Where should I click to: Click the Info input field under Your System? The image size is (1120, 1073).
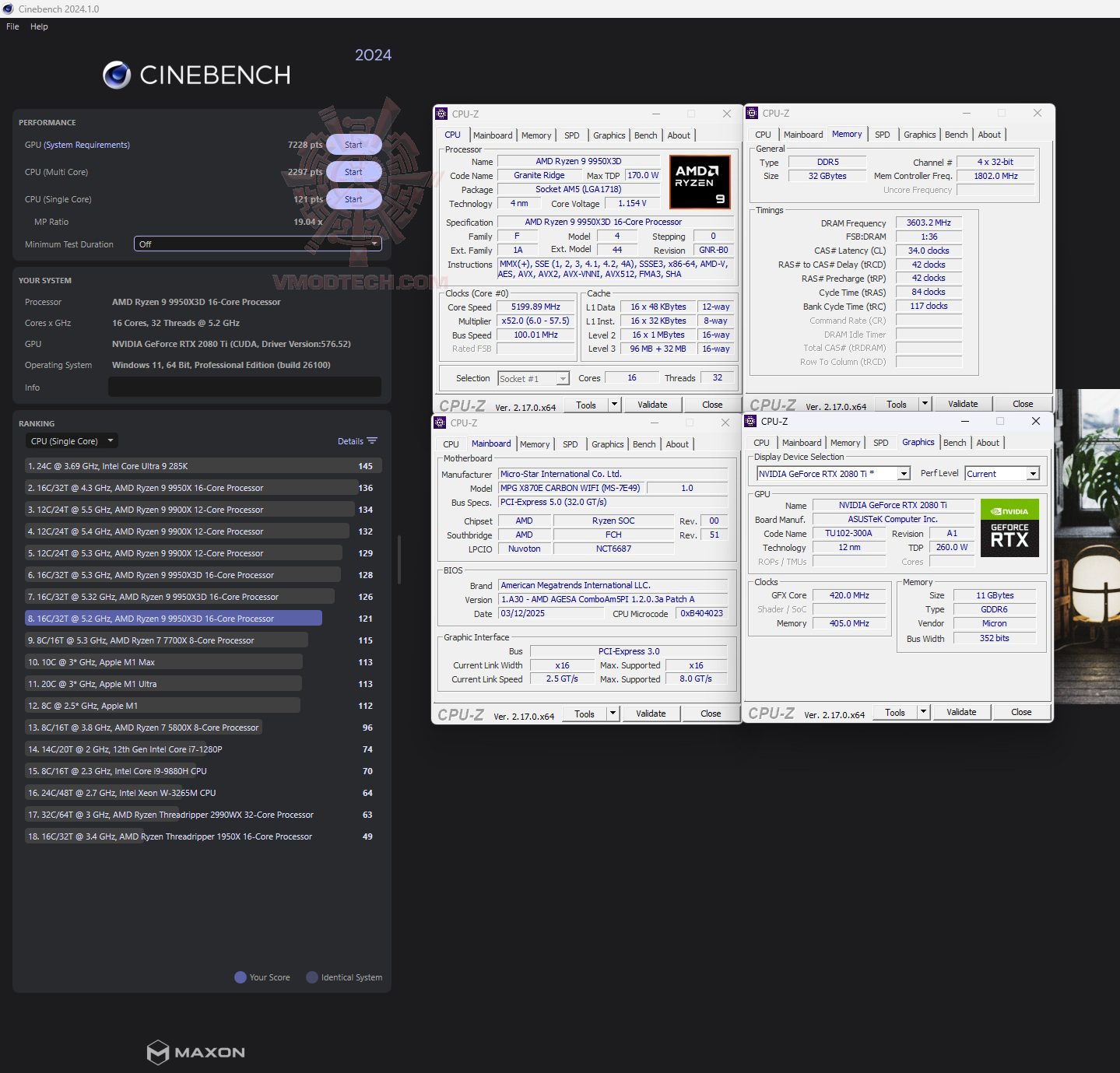tap(244, 387)
